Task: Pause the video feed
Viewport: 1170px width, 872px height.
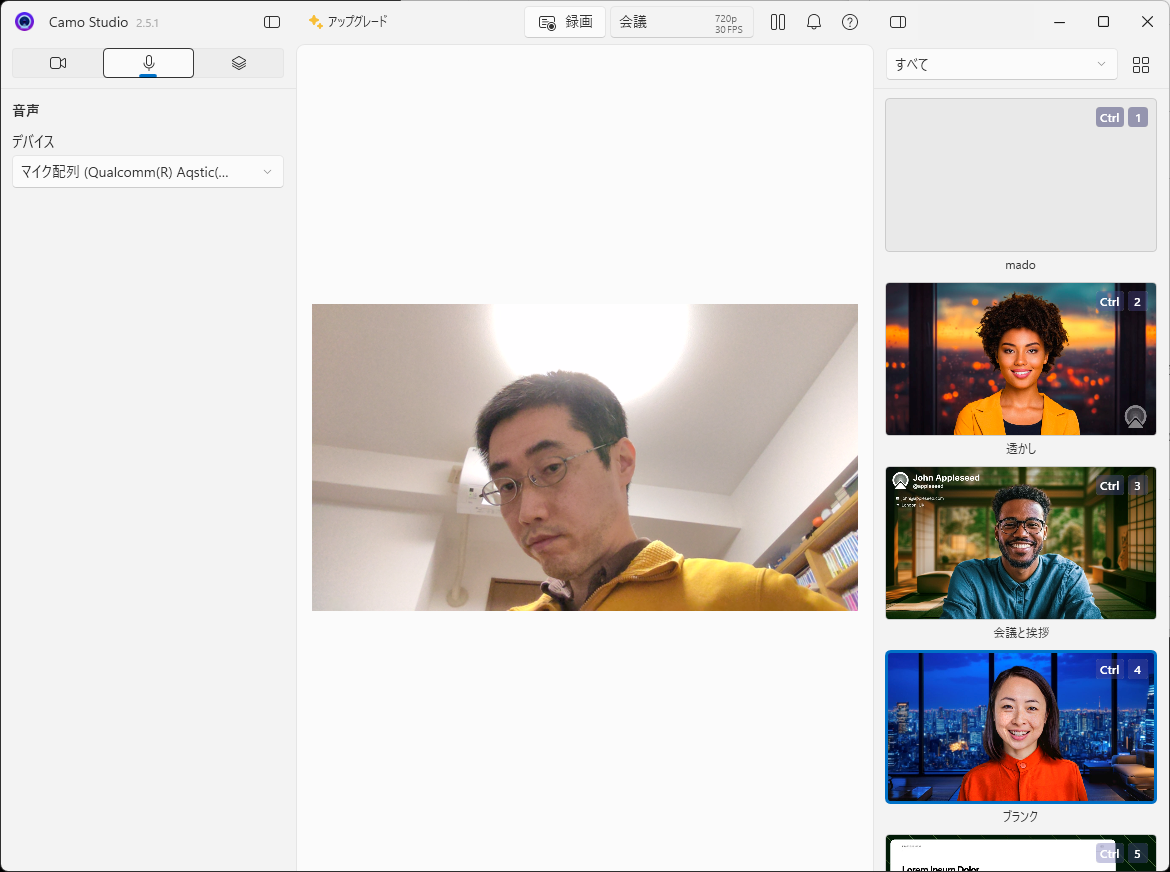Action: point(778,22)
